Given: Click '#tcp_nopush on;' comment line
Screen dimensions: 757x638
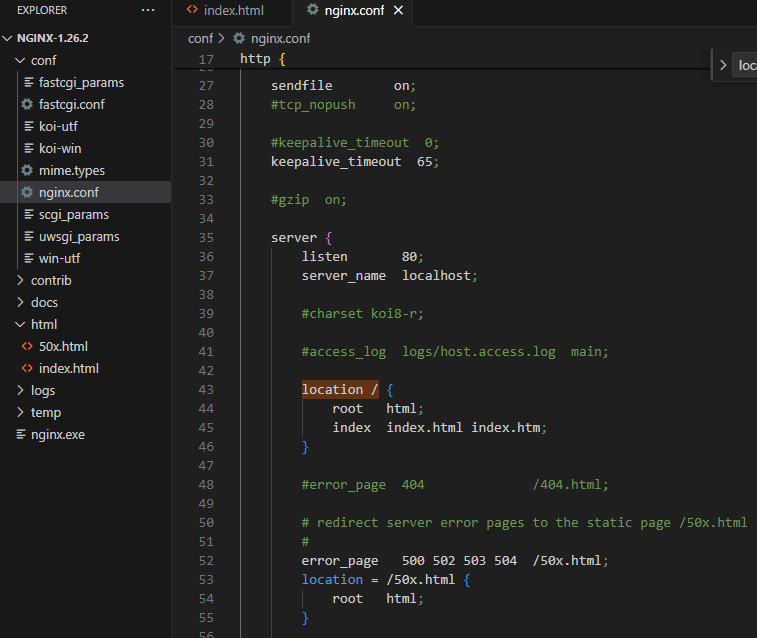Looking at the screenshot, I should (x=343, y=105).
